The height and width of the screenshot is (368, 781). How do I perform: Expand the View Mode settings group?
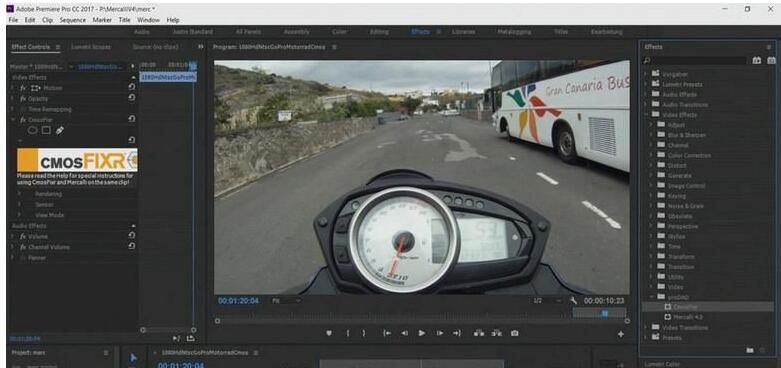point(19,215)
